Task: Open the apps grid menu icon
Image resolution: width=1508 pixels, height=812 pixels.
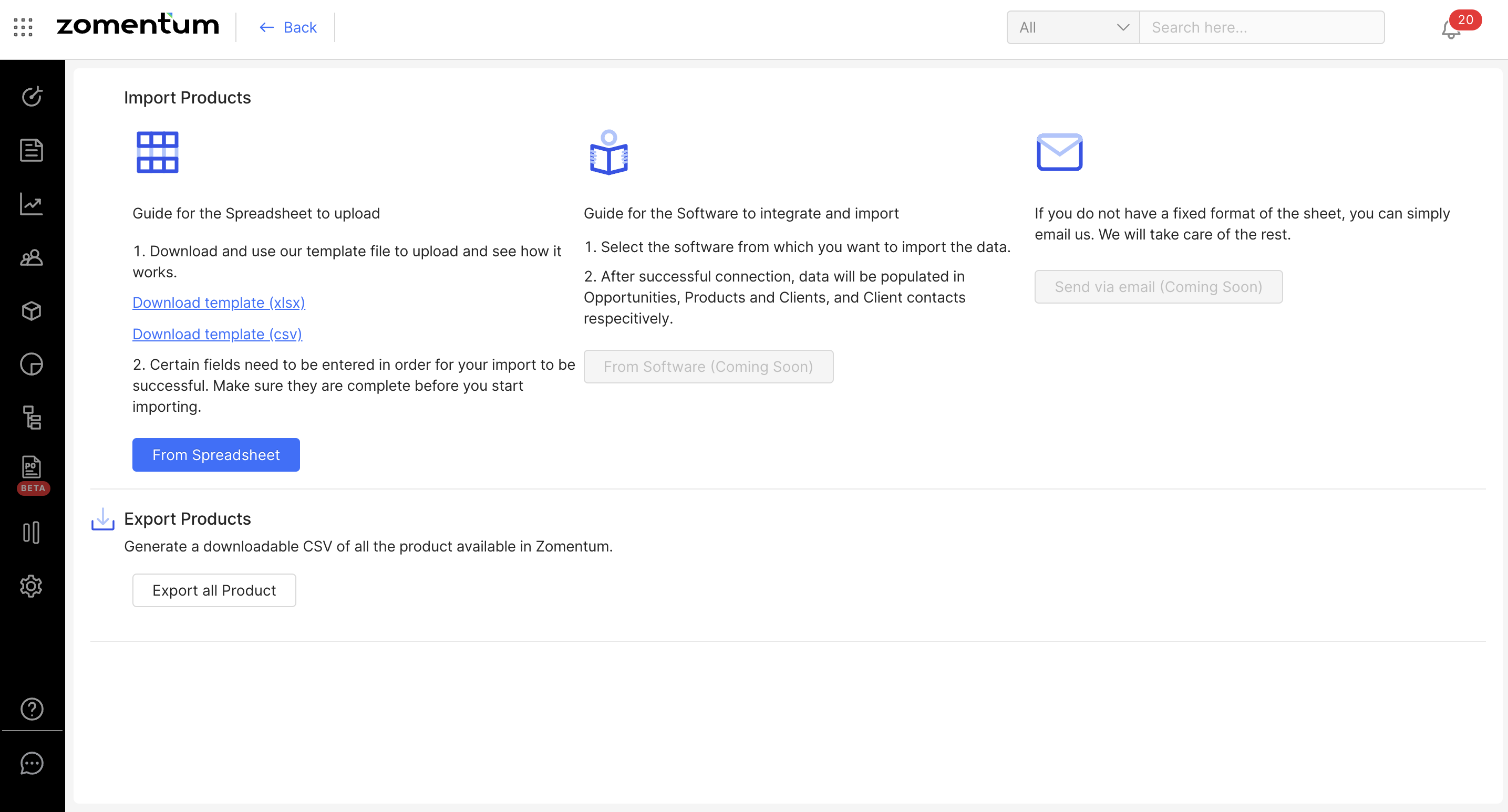Action: [23, 27]
